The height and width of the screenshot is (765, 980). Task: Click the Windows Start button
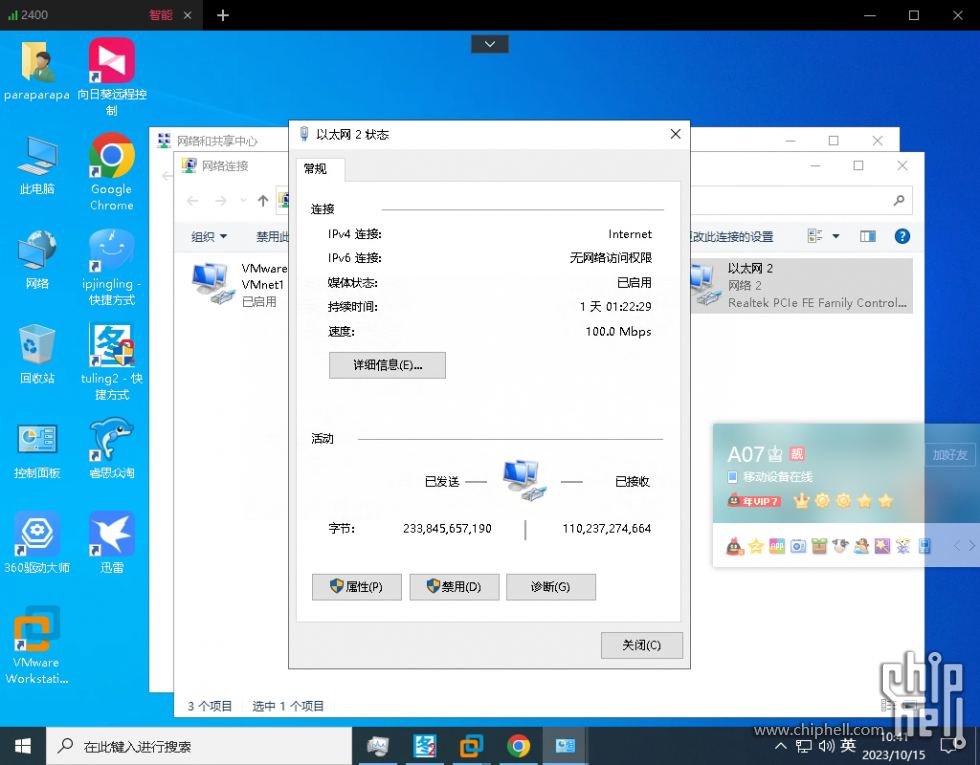pyautogui.click(x=23, y=746)
